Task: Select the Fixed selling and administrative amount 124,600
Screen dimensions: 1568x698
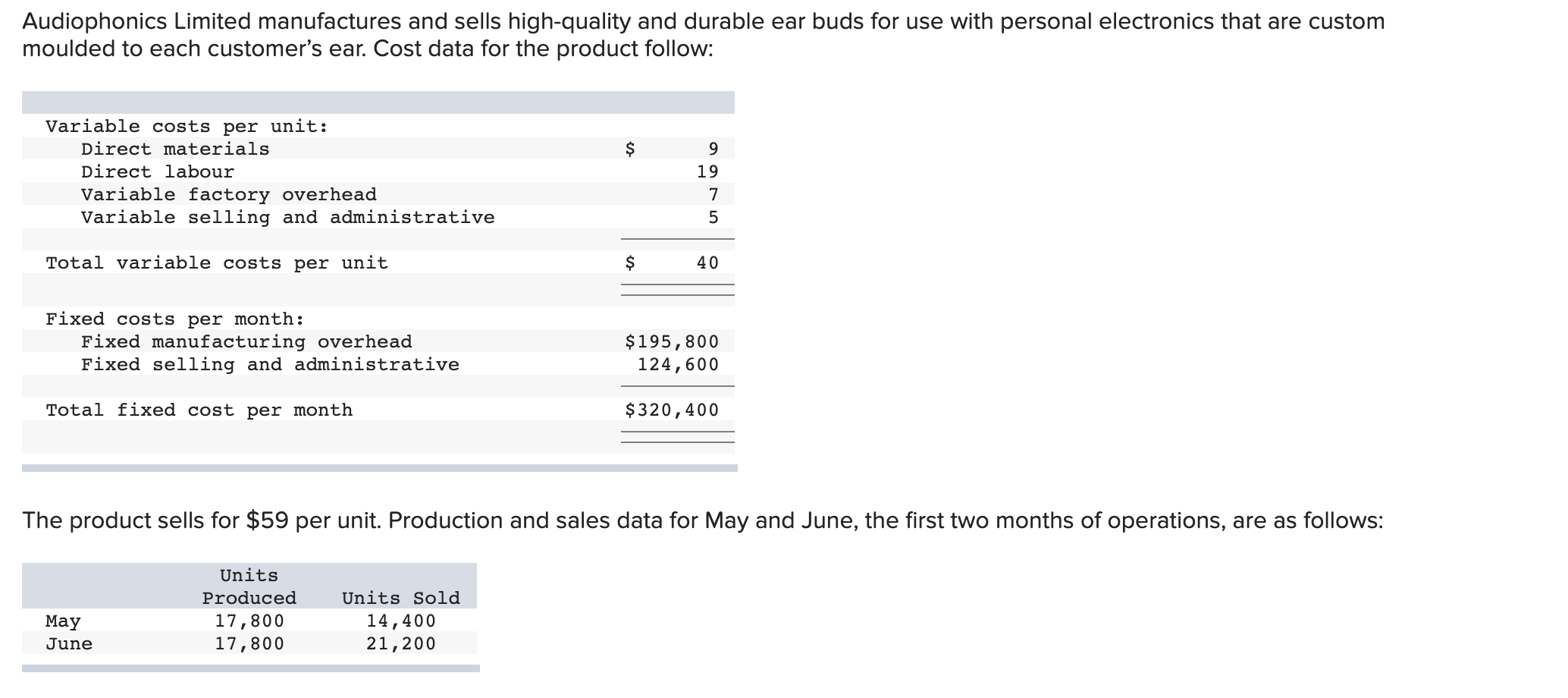Action: click(x=678, y=364)
